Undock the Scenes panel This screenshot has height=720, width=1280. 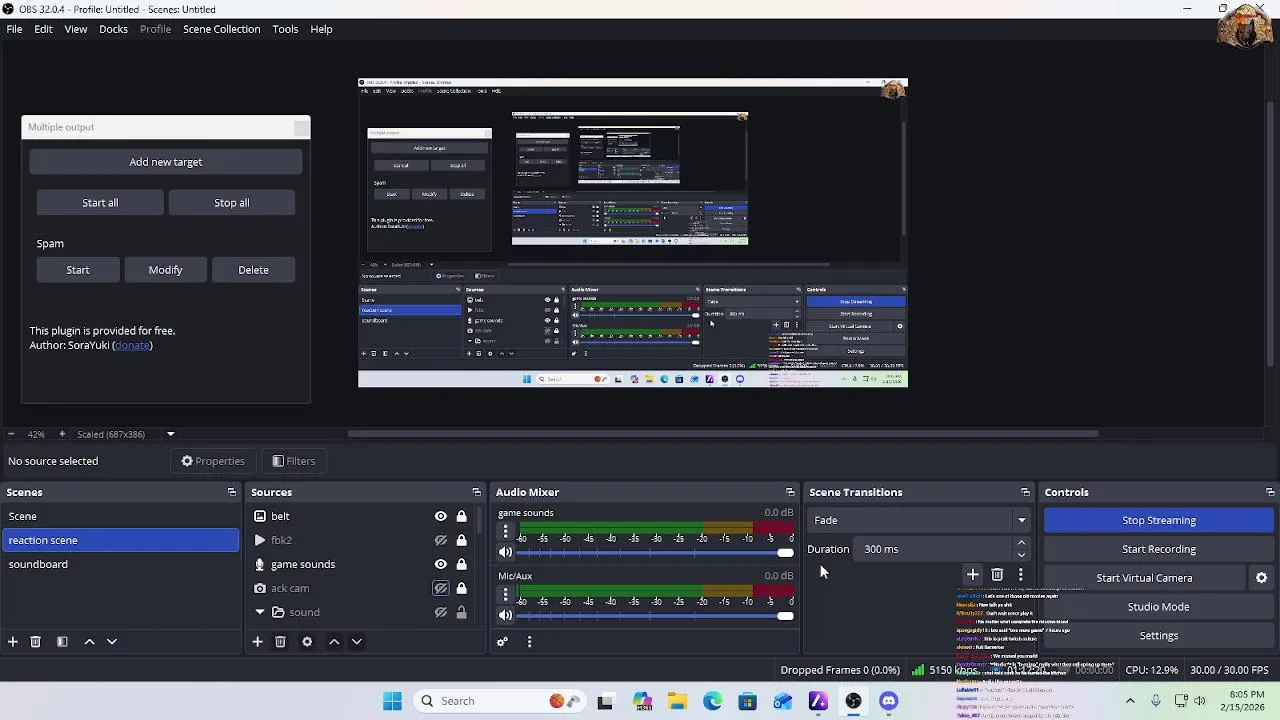click(232, 492)
